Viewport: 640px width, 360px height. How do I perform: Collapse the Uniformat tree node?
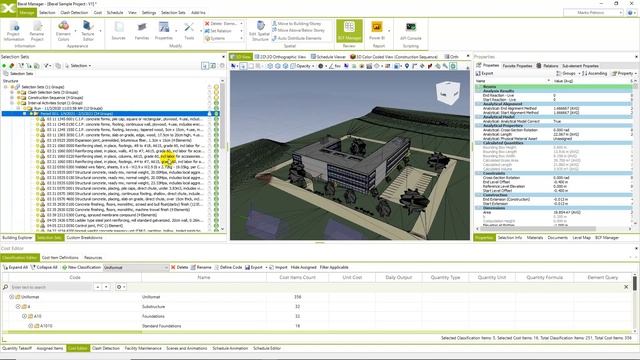point(11,297)
